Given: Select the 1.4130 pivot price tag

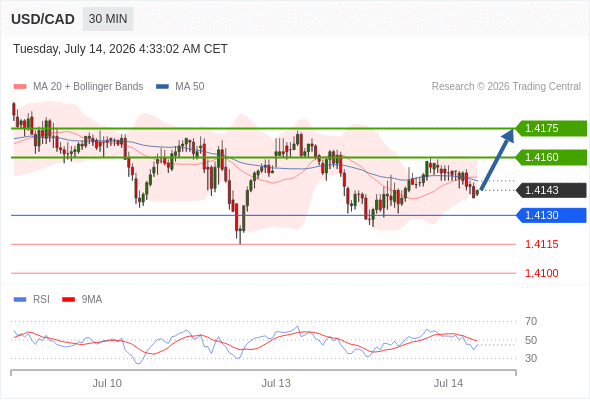Looking at the screenshot, I should click(551, 215).
